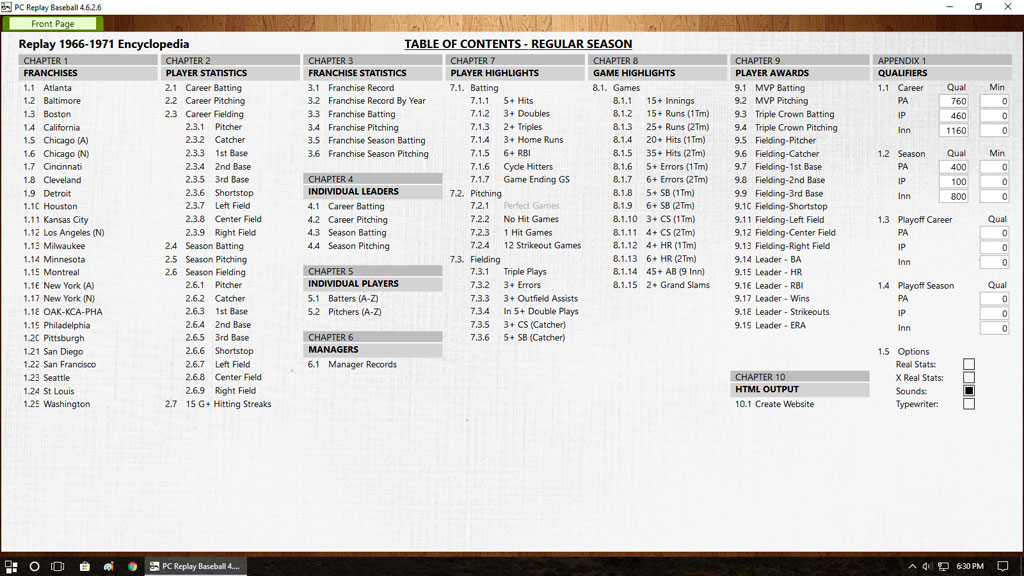The height and width of the screenshot is (576, 1024).
Task: Open the Manager Records entry
Action: 362,365
